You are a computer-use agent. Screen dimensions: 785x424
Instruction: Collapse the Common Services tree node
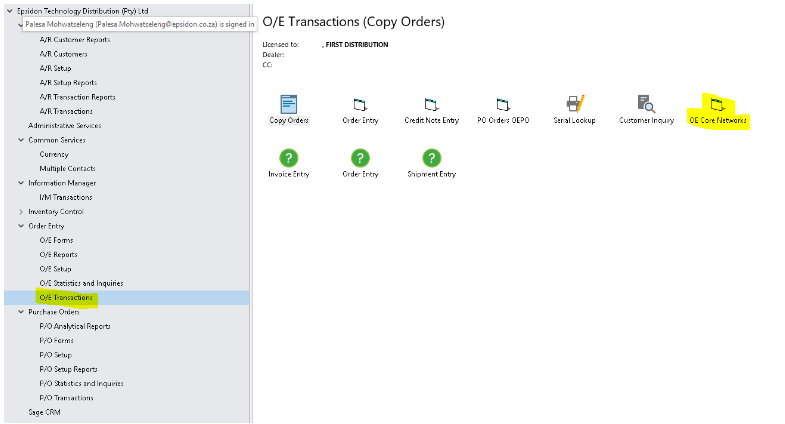coord(21,140)
